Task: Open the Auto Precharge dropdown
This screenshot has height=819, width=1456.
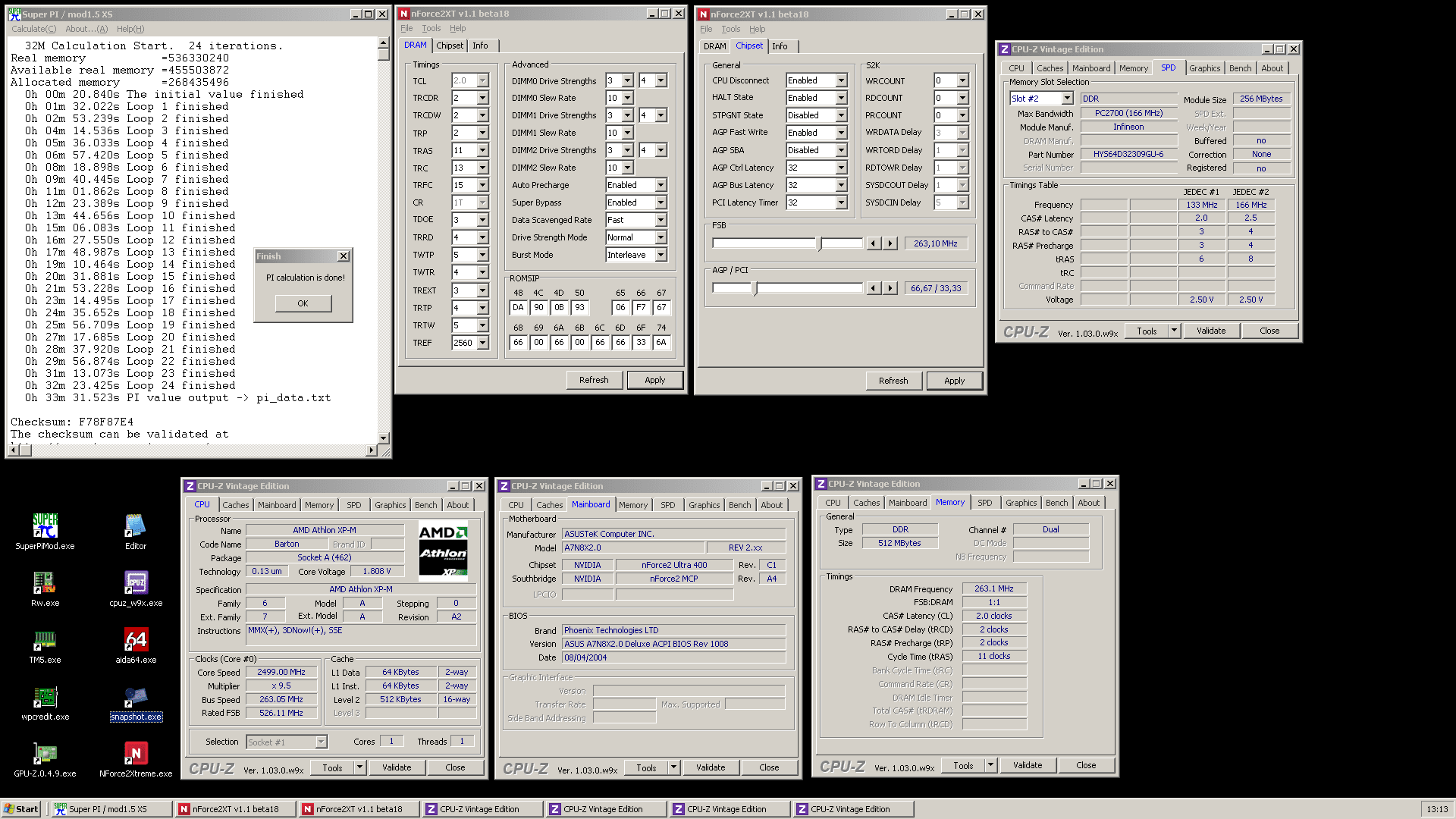Action: click(661, 185)
